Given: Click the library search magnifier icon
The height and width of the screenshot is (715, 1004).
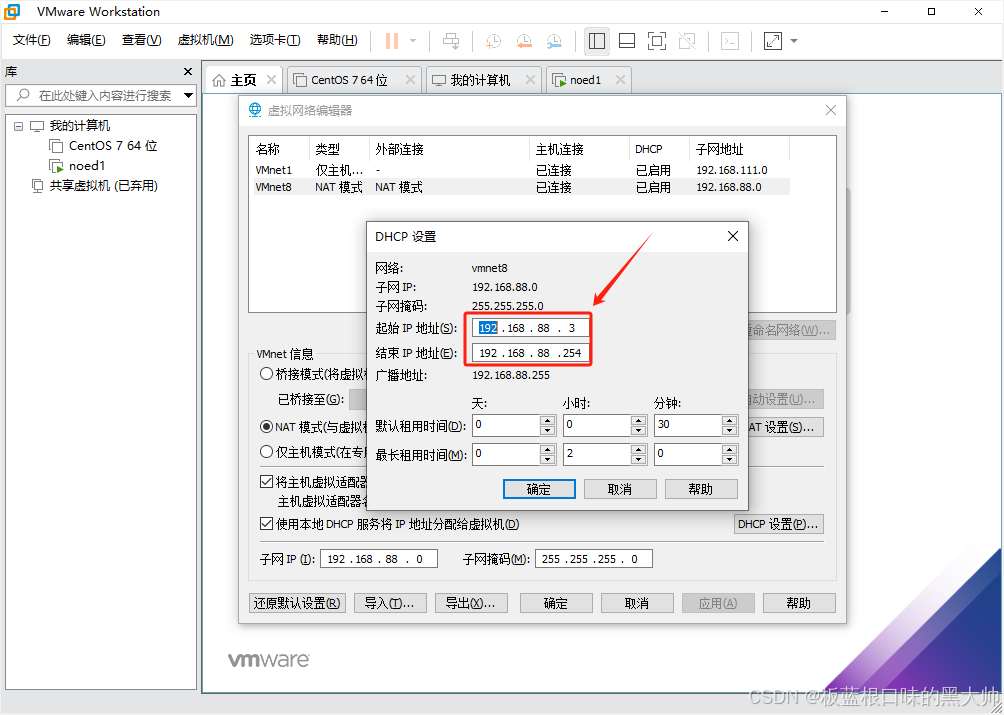Looking at the screenshot, I should (x=23, y=95).
